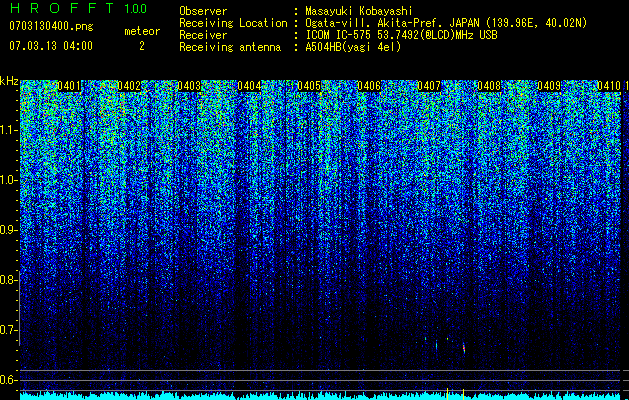Viewport: 629px width, 400px height.
Task: Click the 0404 time marker
Action: tap(249, 86)
